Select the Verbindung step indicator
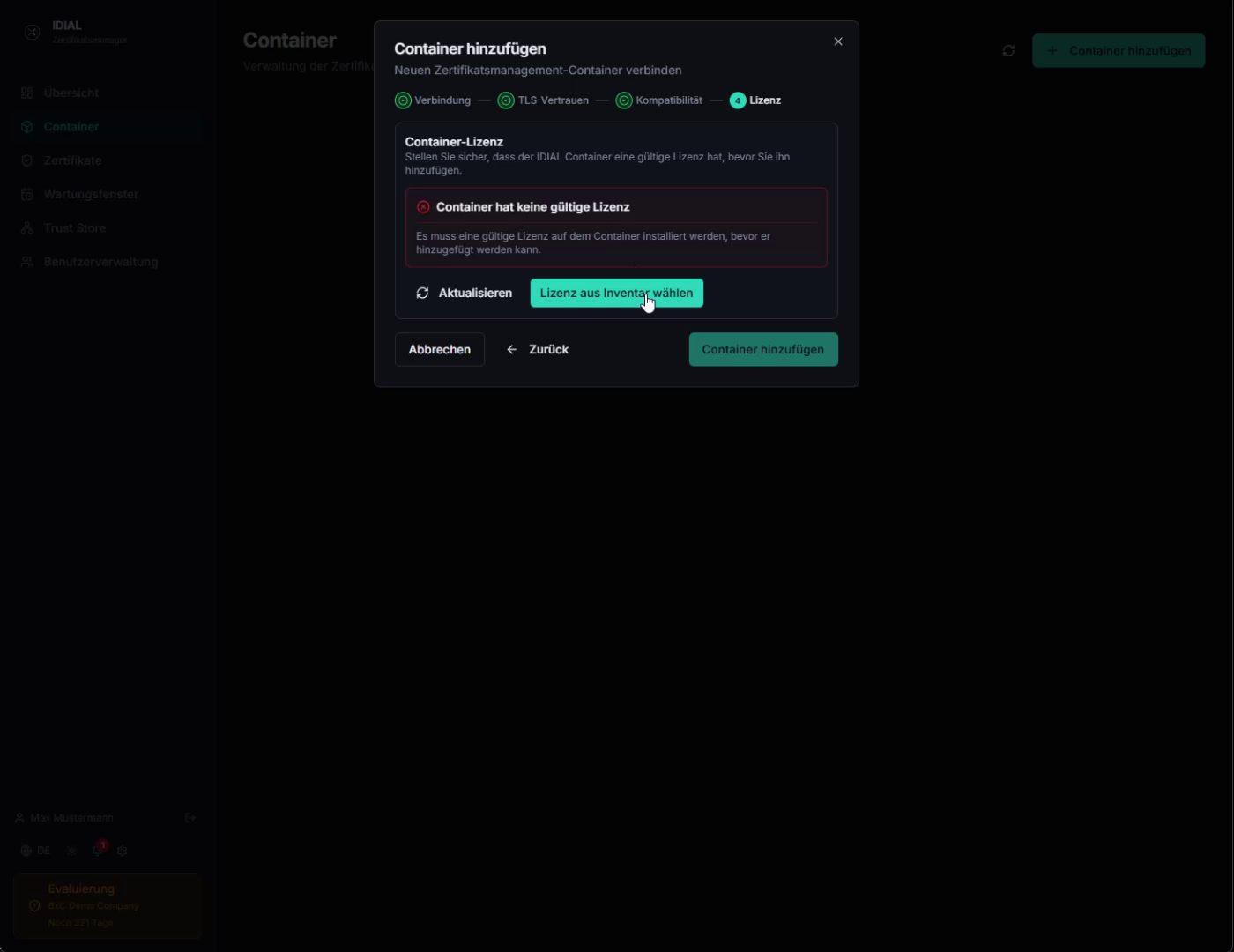The height and width of the screenshot is (952, 1234). tap(433, 100)
